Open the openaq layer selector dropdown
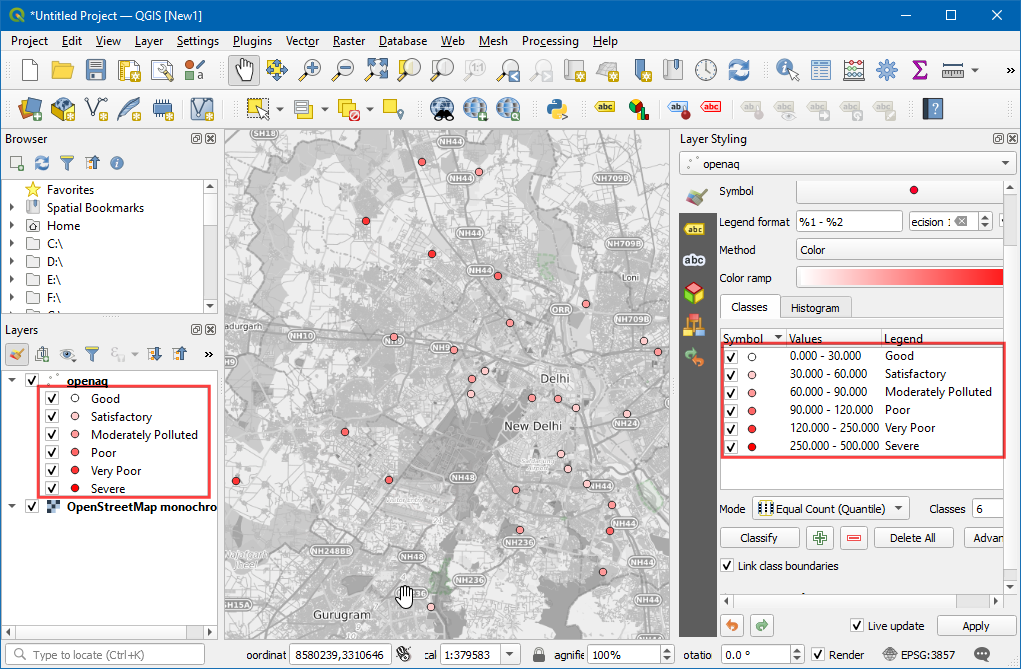This screenshot has width=1021, height=669. pos(1006,163)
